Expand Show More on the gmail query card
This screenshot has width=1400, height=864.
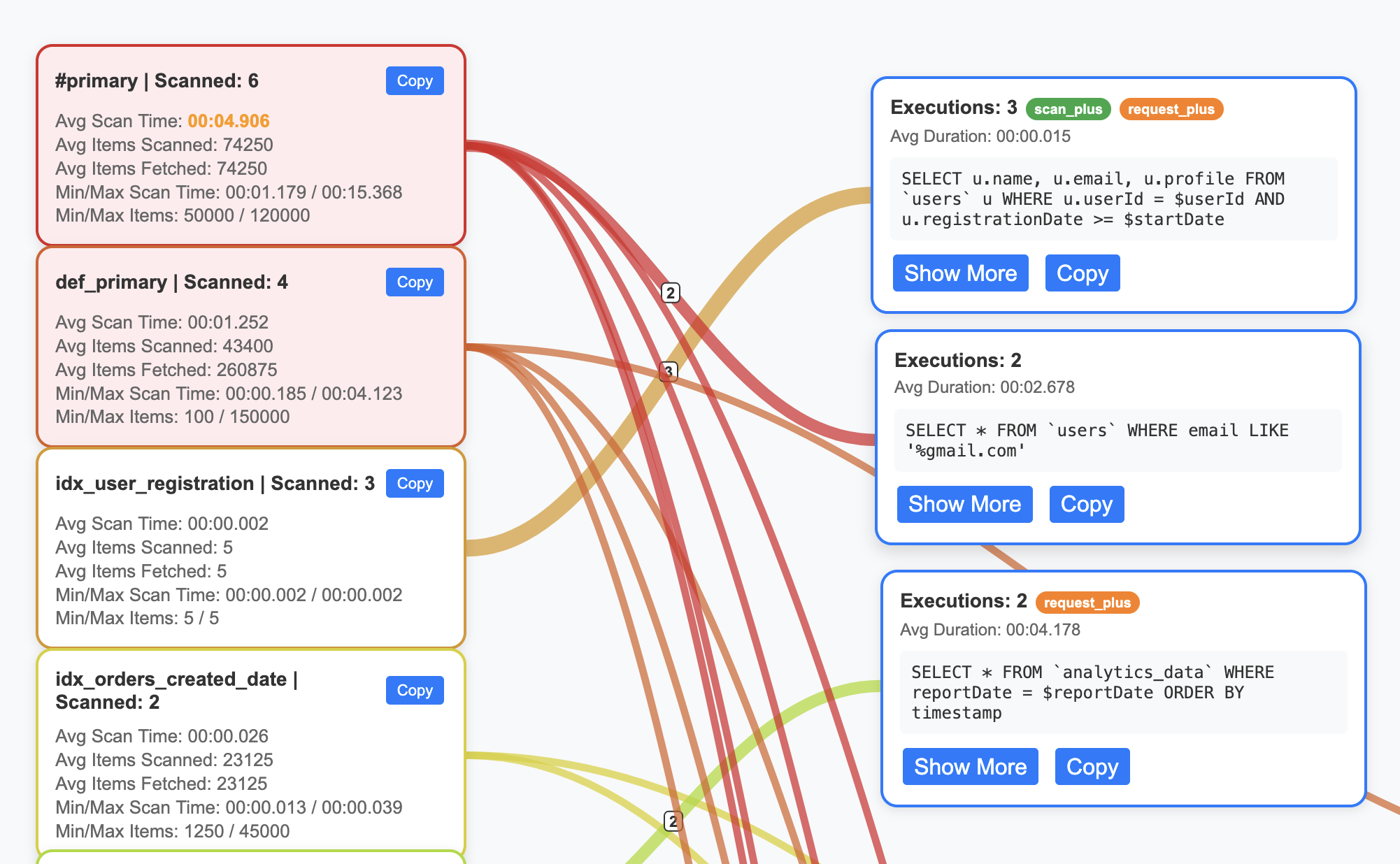964,504
